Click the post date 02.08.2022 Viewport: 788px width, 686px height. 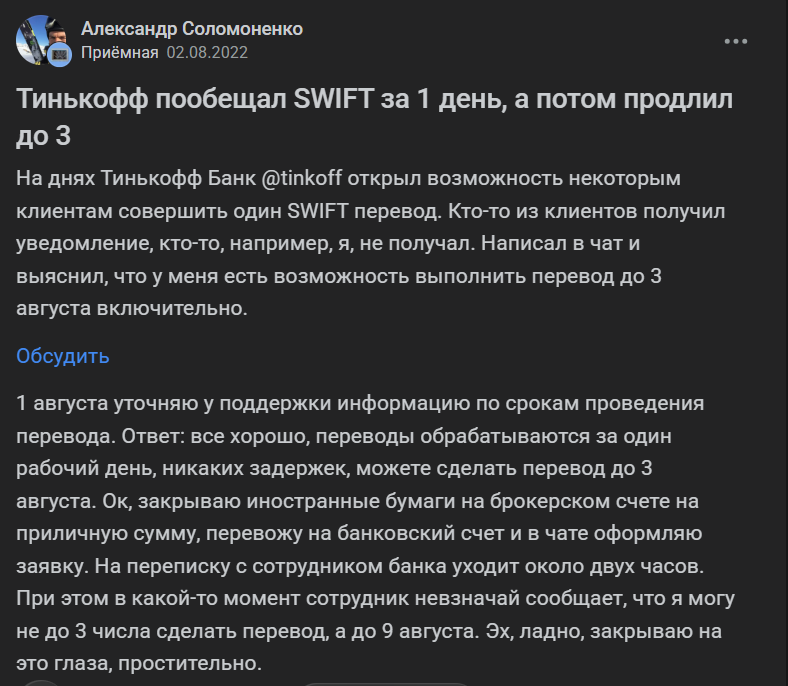click(207, 53)
